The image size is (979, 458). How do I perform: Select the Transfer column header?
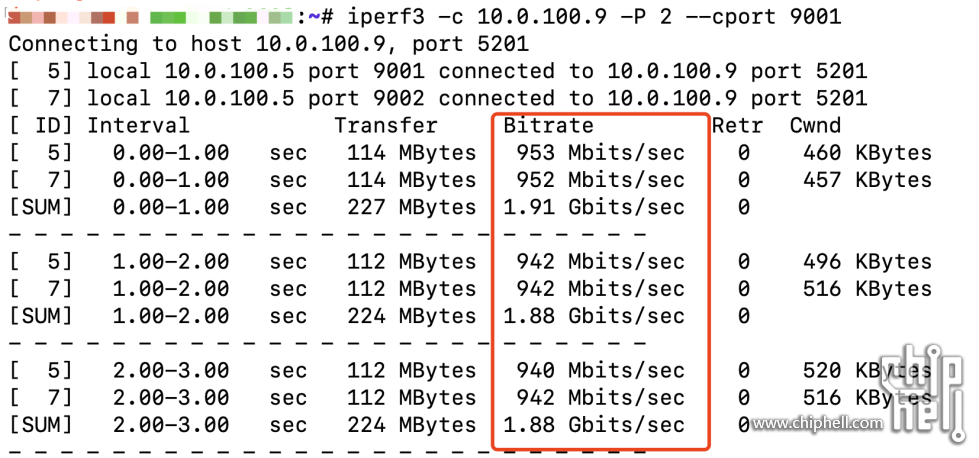coord(386,126)
